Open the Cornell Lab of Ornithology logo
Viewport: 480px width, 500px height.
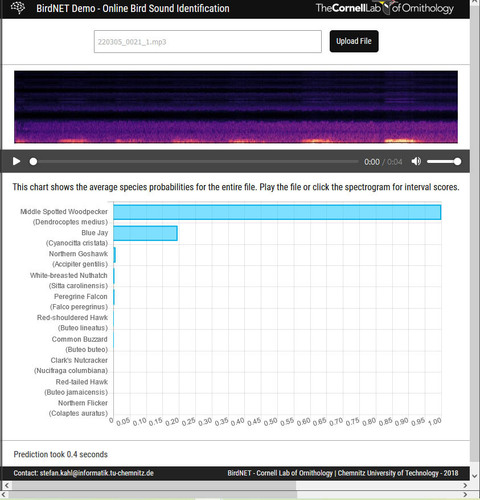click(385, 8)
